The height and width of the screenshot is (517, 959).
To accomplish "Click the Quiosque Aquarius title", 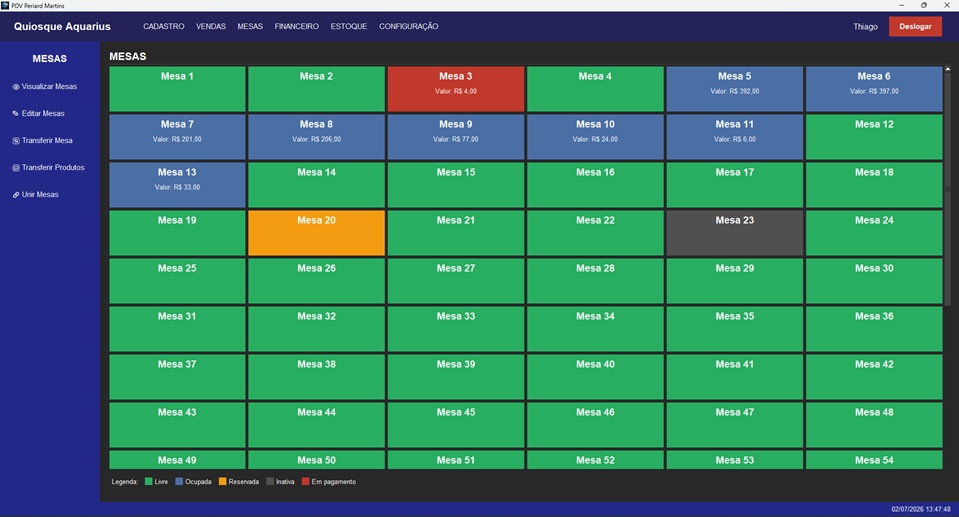I will pyautogui.click(x=62, y=26).
